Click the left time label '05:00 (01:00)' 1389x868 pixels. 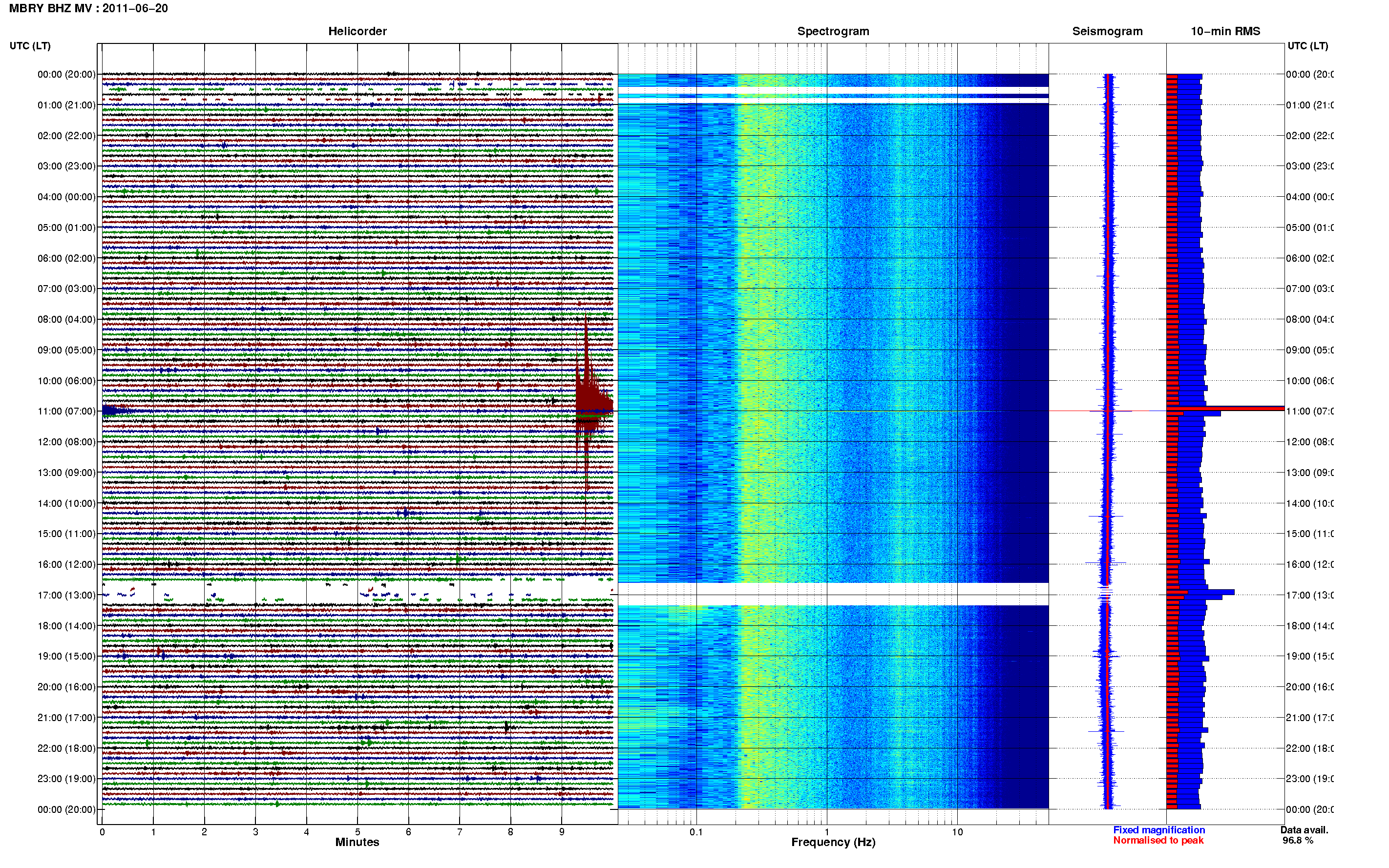click(x=66, y=227)
